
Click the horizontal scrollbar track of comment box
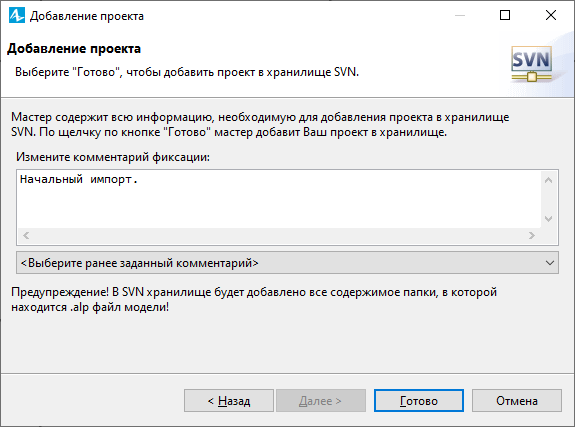[279, 236]
